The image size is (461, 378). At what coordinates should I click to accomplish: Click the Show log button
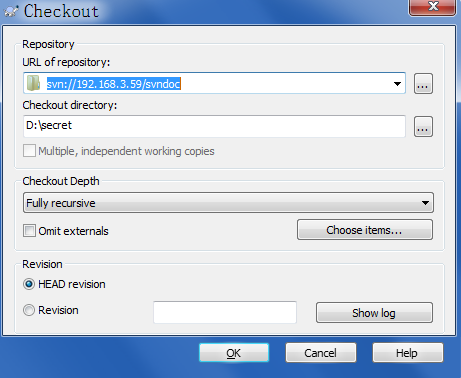[x=374, y=313]
